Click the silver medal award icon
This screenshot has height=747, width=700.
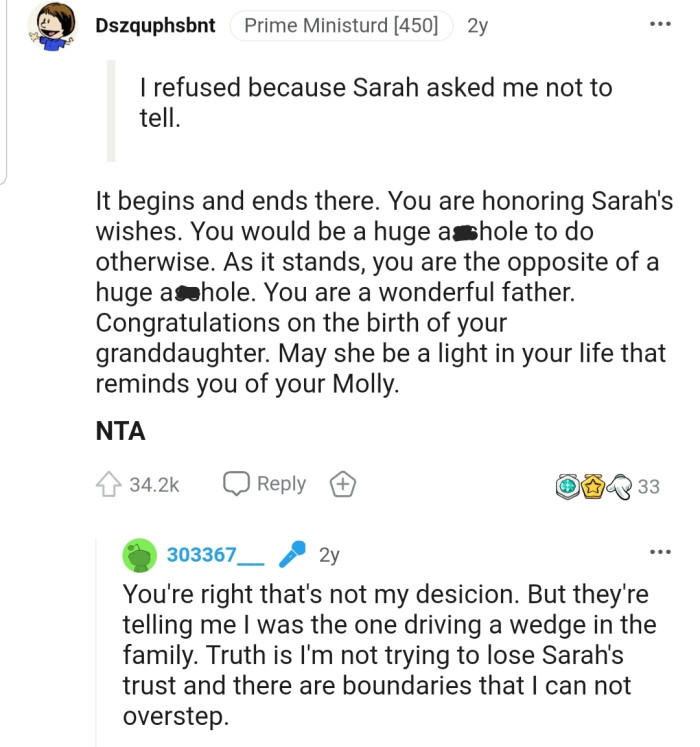tap(568, 487)
